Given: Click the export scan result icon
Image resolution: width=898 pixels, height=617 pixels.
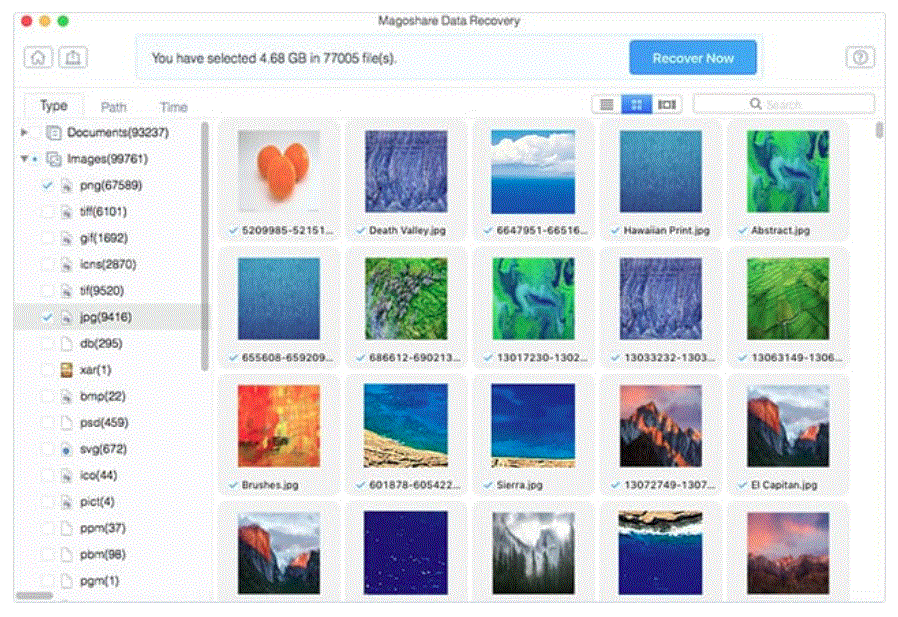Looking at the screenshot, I should point(73,57).
